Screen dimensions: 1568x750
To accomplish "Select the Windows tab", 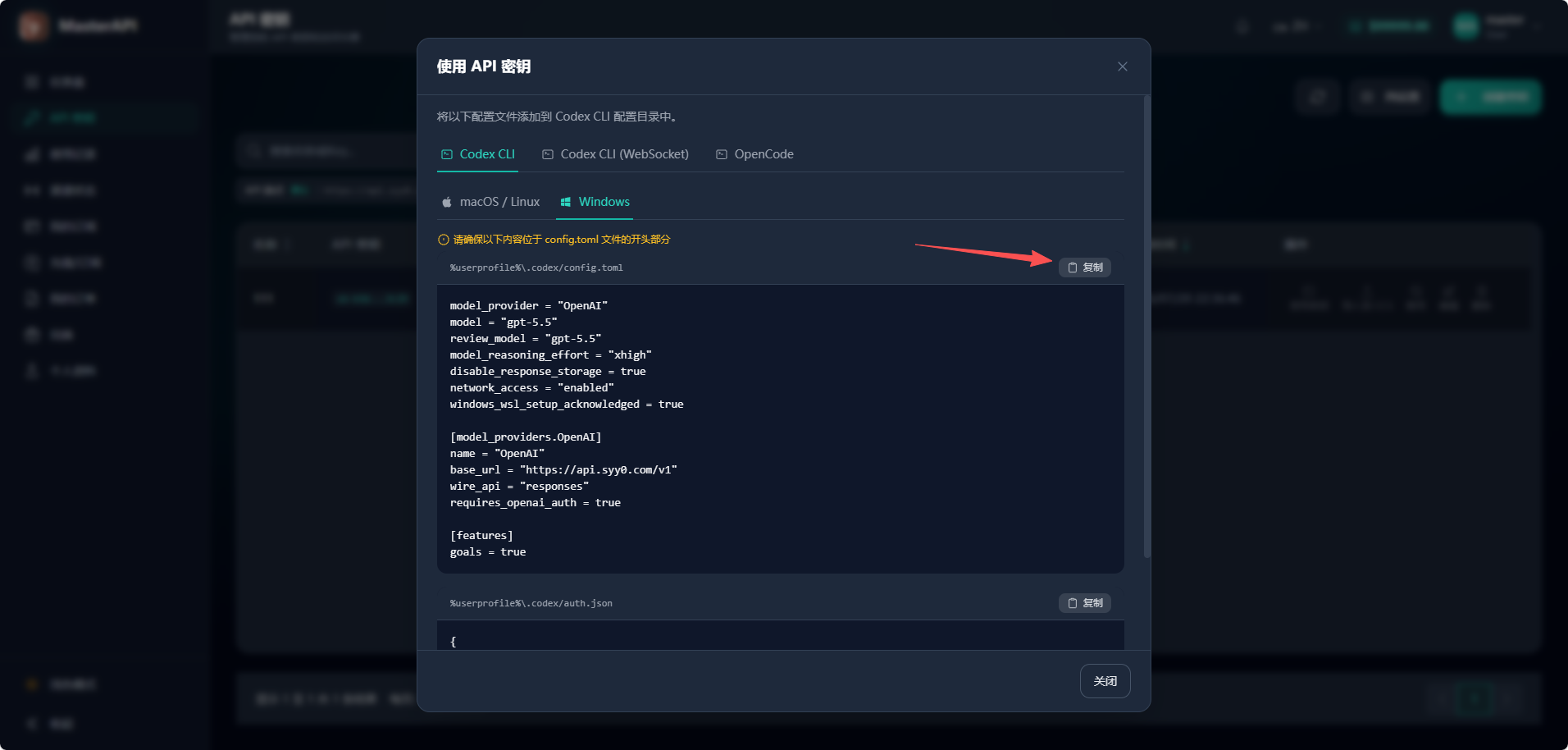I will (x=595, y=202).
